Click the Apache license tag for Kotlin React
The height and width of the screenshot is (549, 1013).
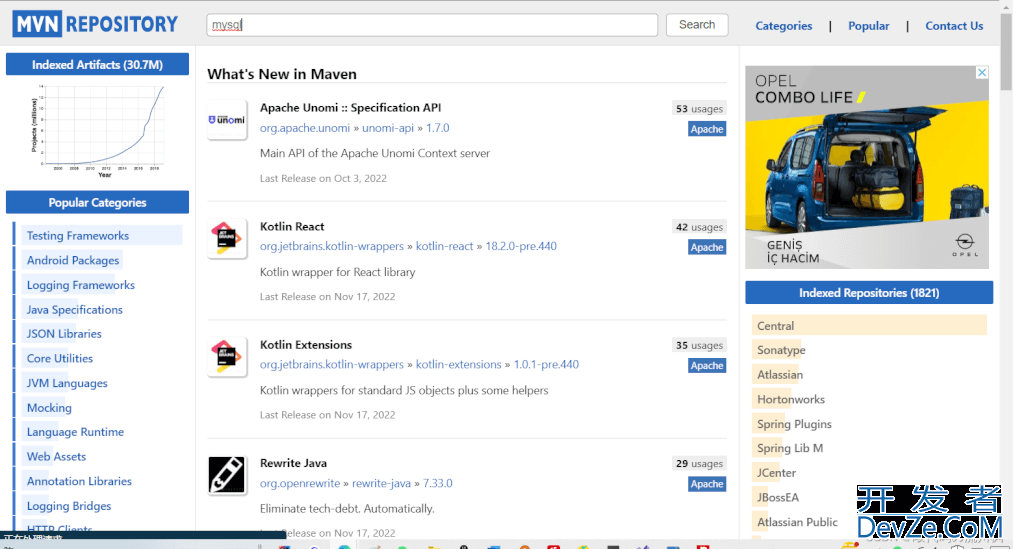(x=706, y=247)
